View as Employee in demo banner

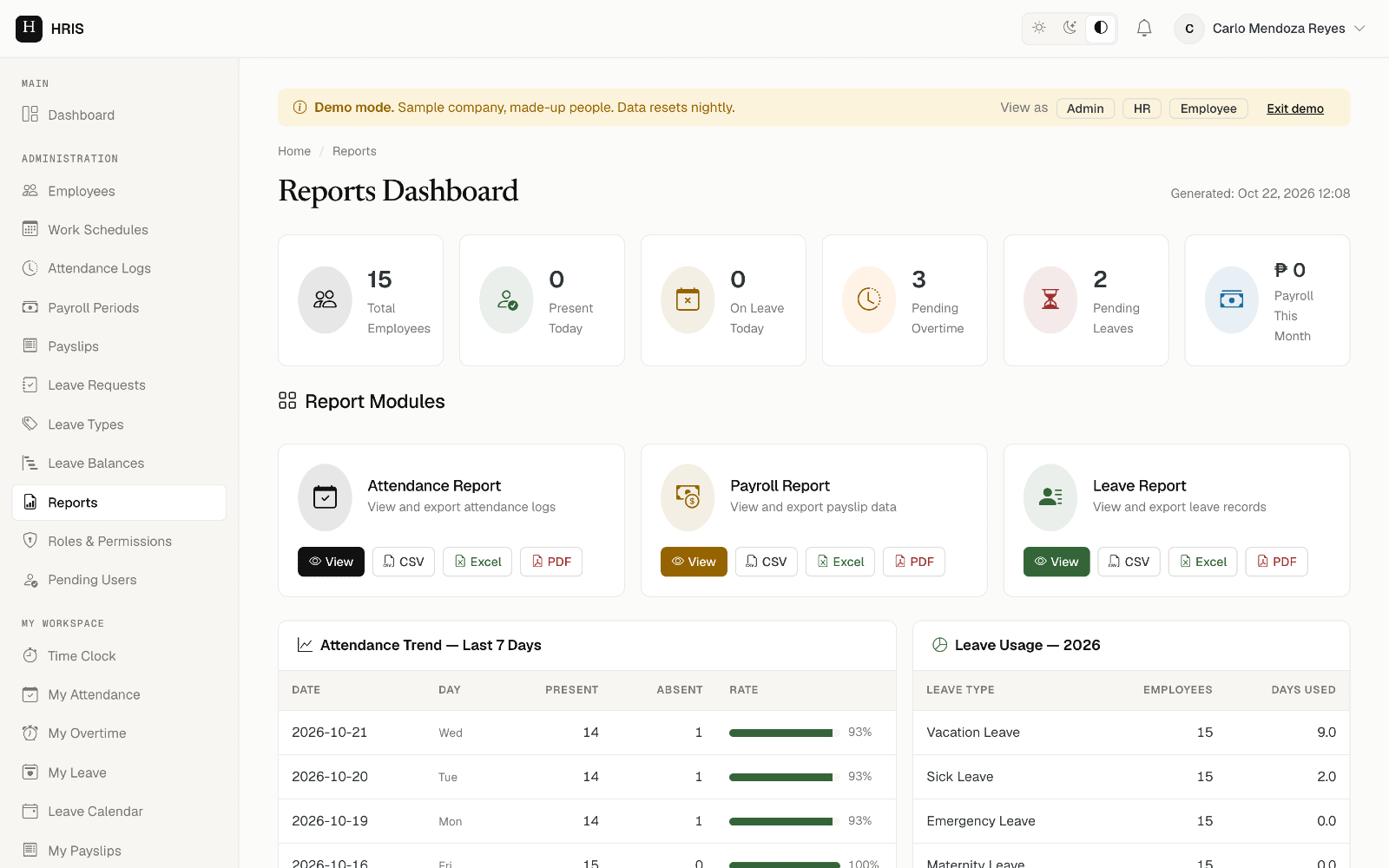pyautogui.click(x=1208, y=108)
